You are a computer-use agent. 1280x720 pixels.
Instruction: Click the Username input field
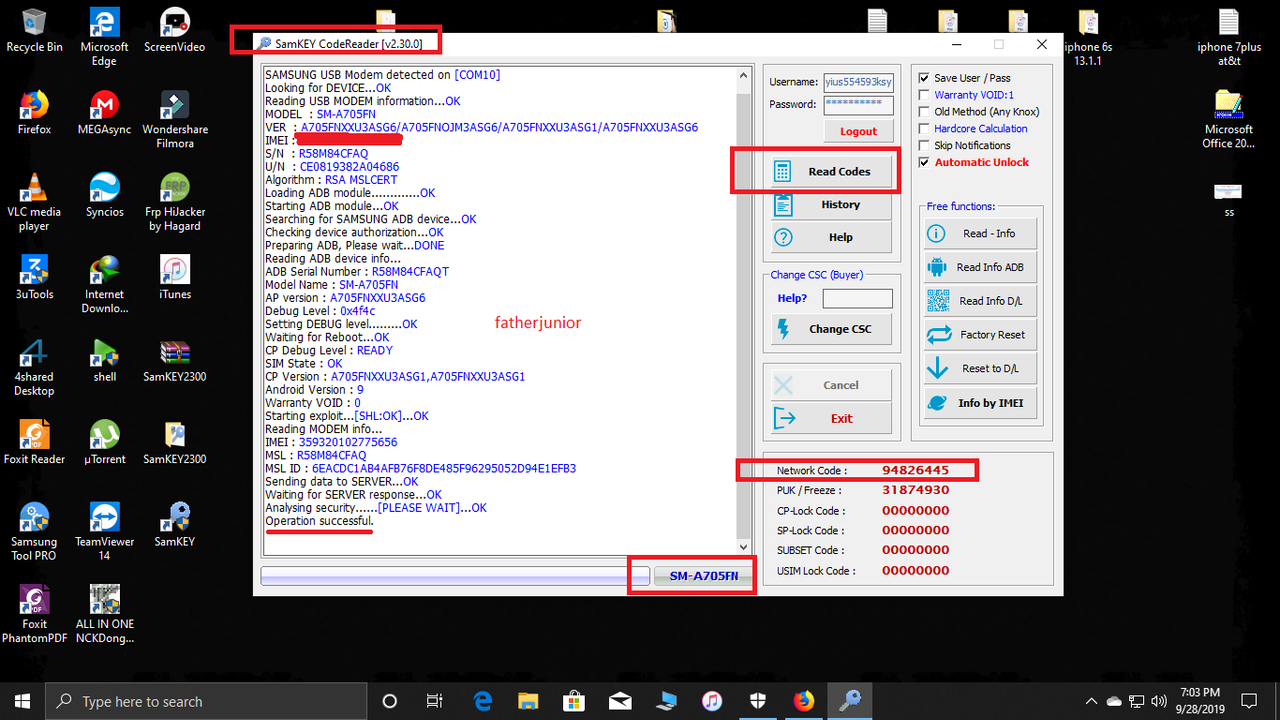(x=858, y=82)
